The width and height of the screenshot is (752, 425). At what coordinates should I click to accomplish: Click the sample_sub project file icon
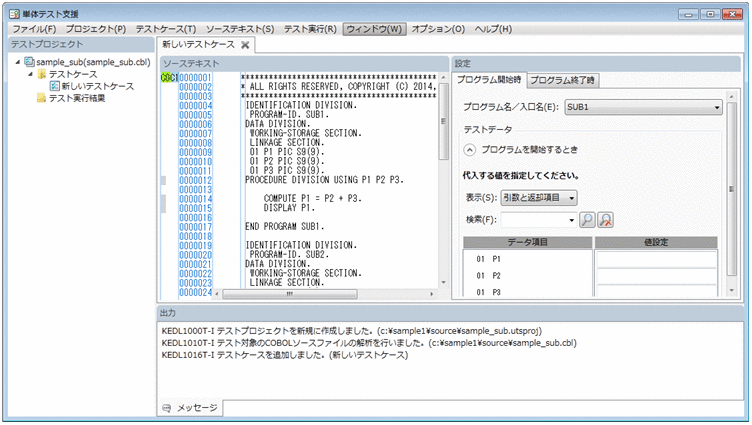(30, 62)
